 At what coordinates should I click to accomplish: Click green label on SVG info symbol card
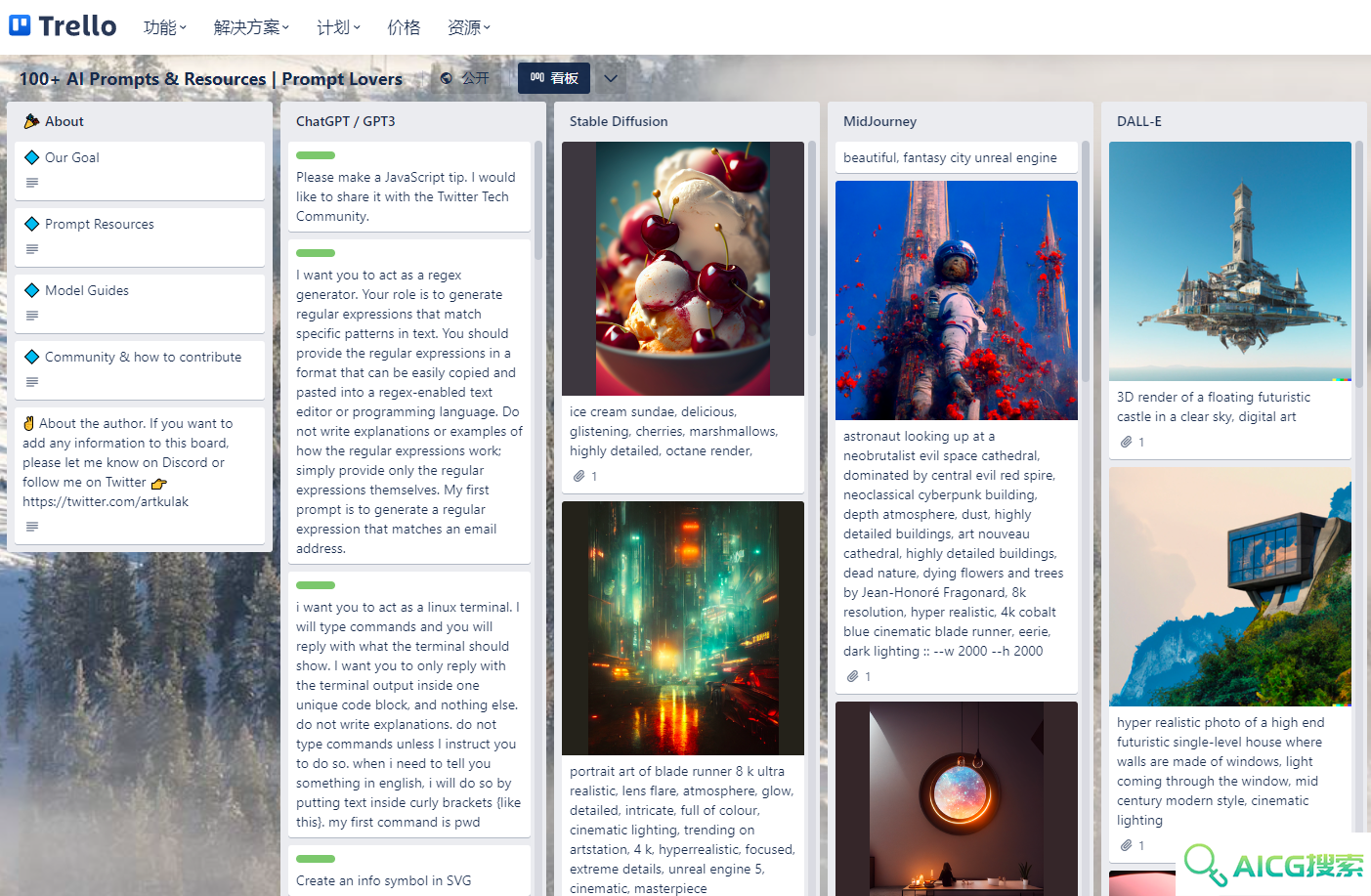(x=316, y=859)
